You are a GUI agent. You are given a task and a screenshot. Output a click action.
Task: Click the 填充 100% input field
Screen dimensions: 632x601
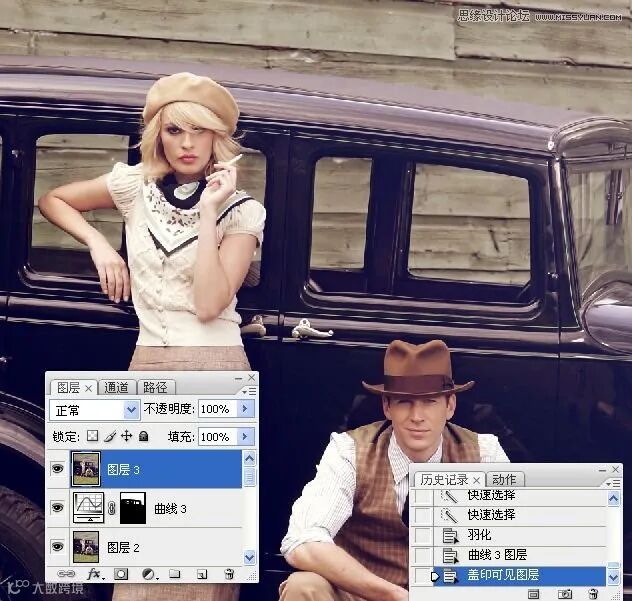point(217,437)
